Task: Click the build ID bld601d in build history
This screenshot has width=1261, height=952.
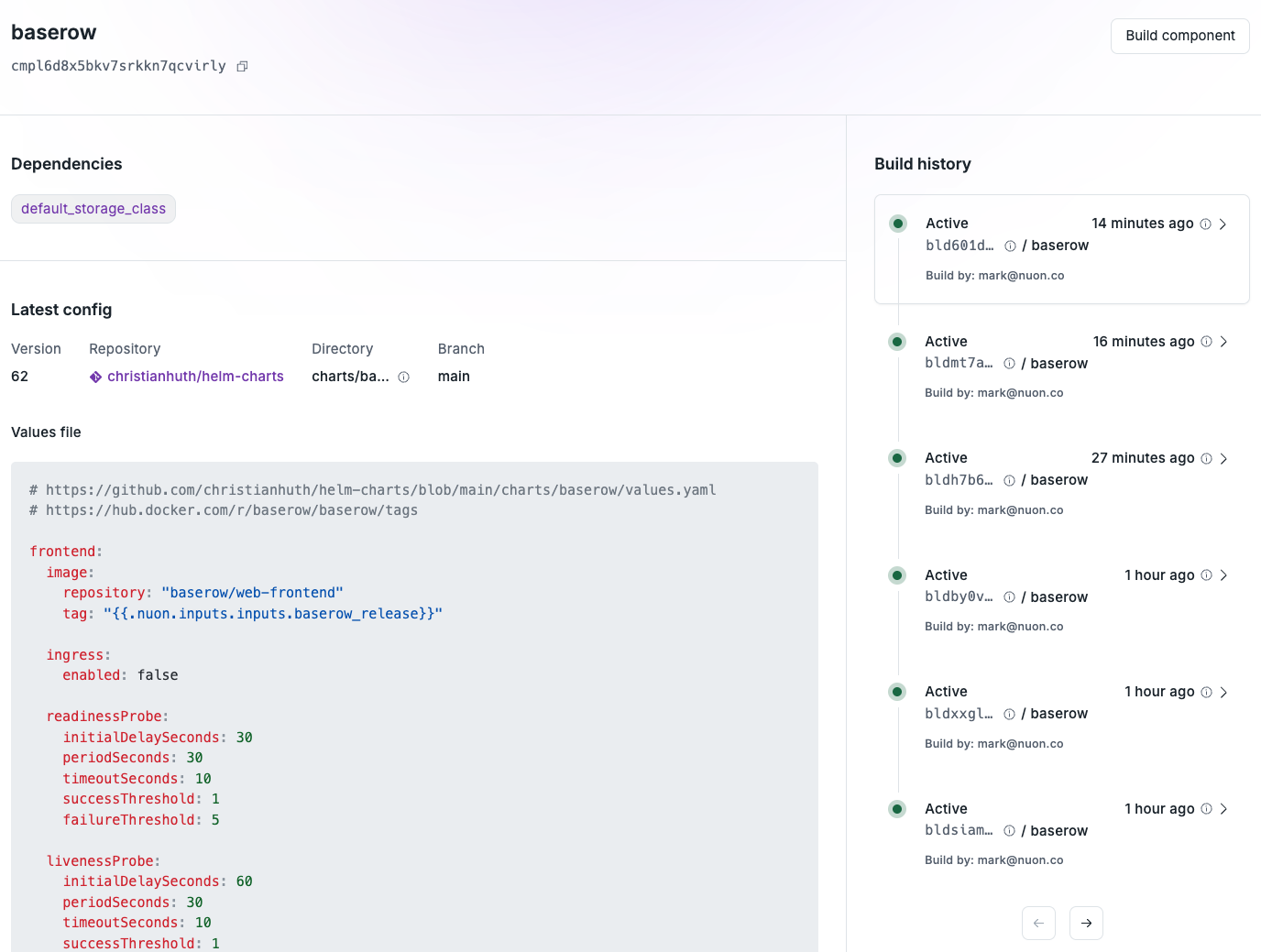Action: pos(959,246)
